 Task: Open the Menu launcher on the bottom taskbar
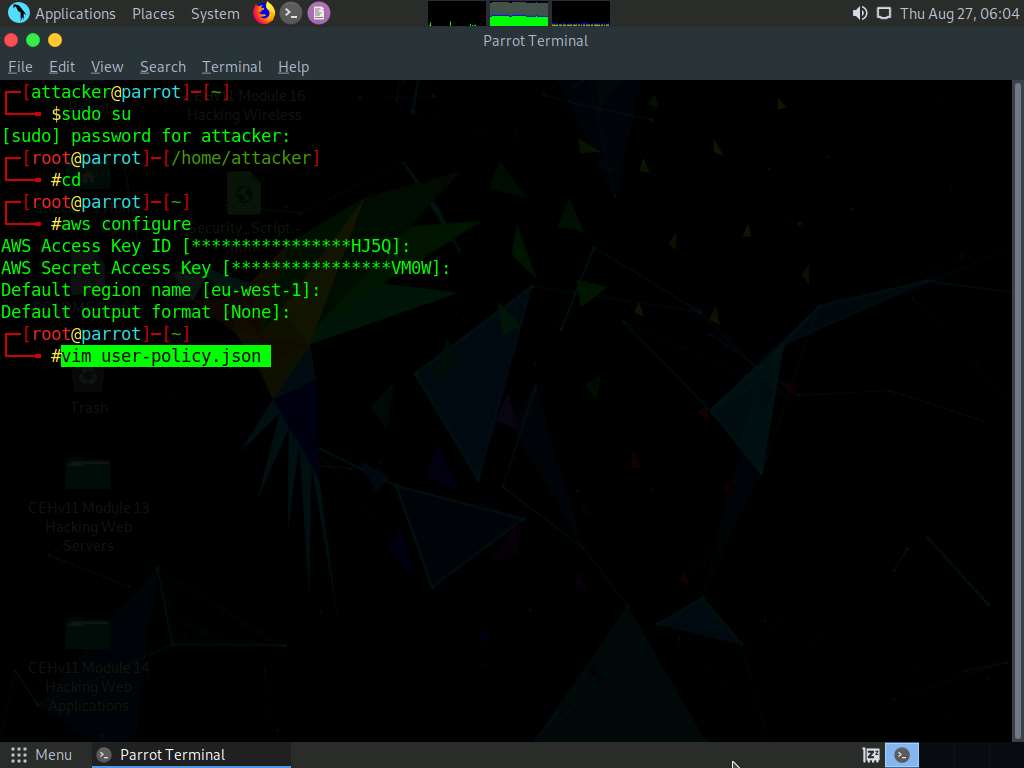[x=42, y=754]
